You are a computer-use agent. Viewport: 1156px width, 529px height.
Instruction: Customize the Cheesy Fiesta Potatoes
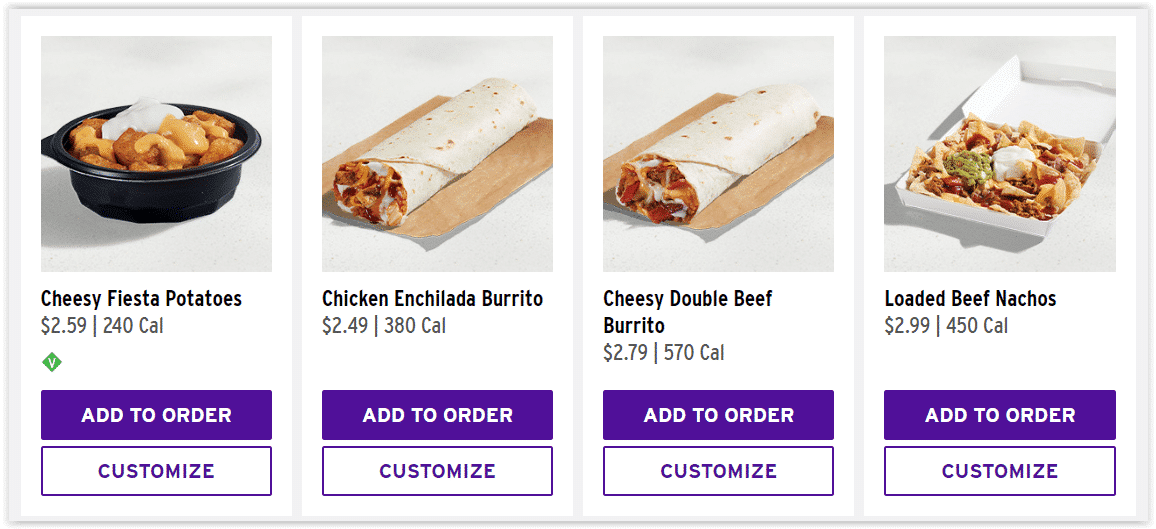coord(156,471)
